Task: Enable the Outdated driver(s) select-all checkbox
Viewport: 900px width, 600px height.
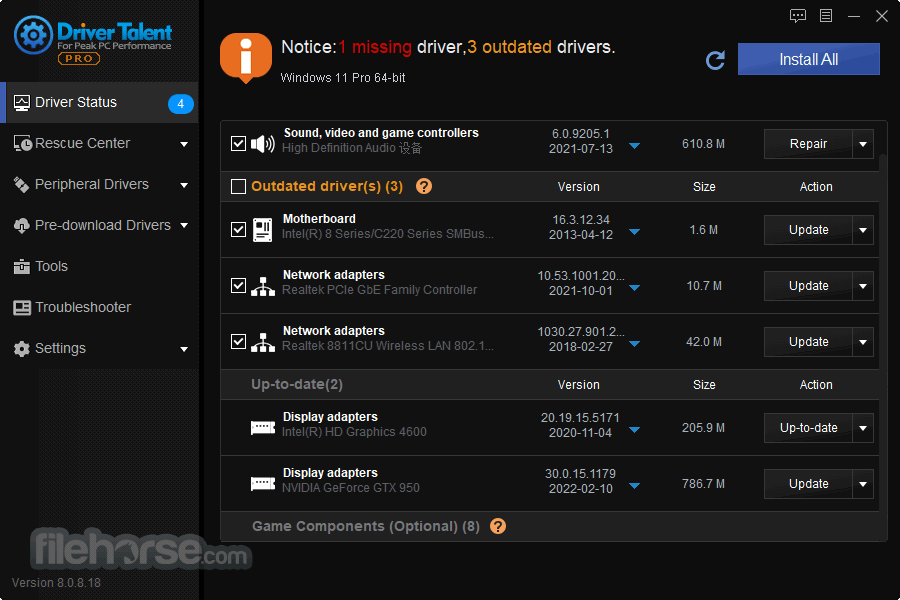Action: [x=238, y=186]
